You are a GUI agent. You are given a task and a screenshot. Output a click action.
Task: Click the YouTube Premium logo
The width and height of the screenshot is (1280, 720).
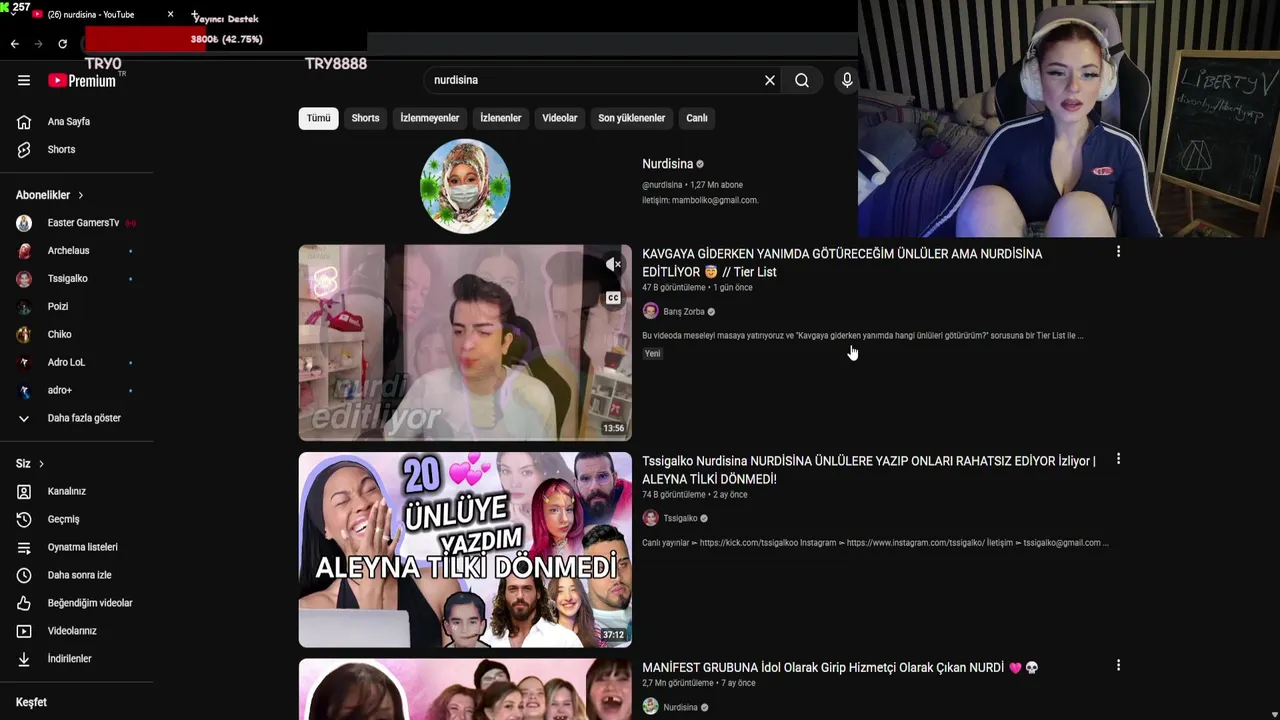pos(82,80)
